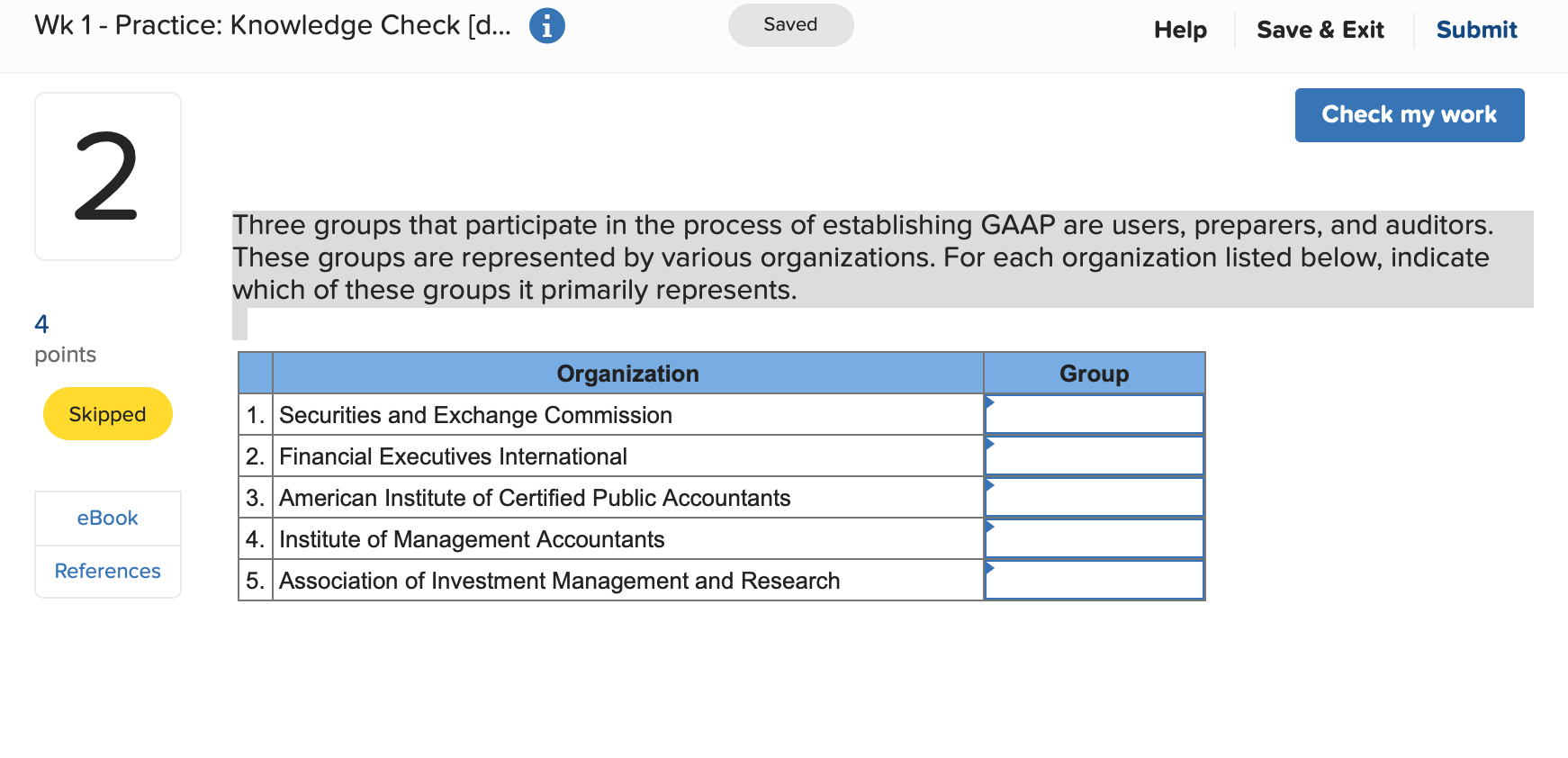Screen dimensions: 1568x758
Task: Click the blue info icon beside the title
Action: coord(547,25)
